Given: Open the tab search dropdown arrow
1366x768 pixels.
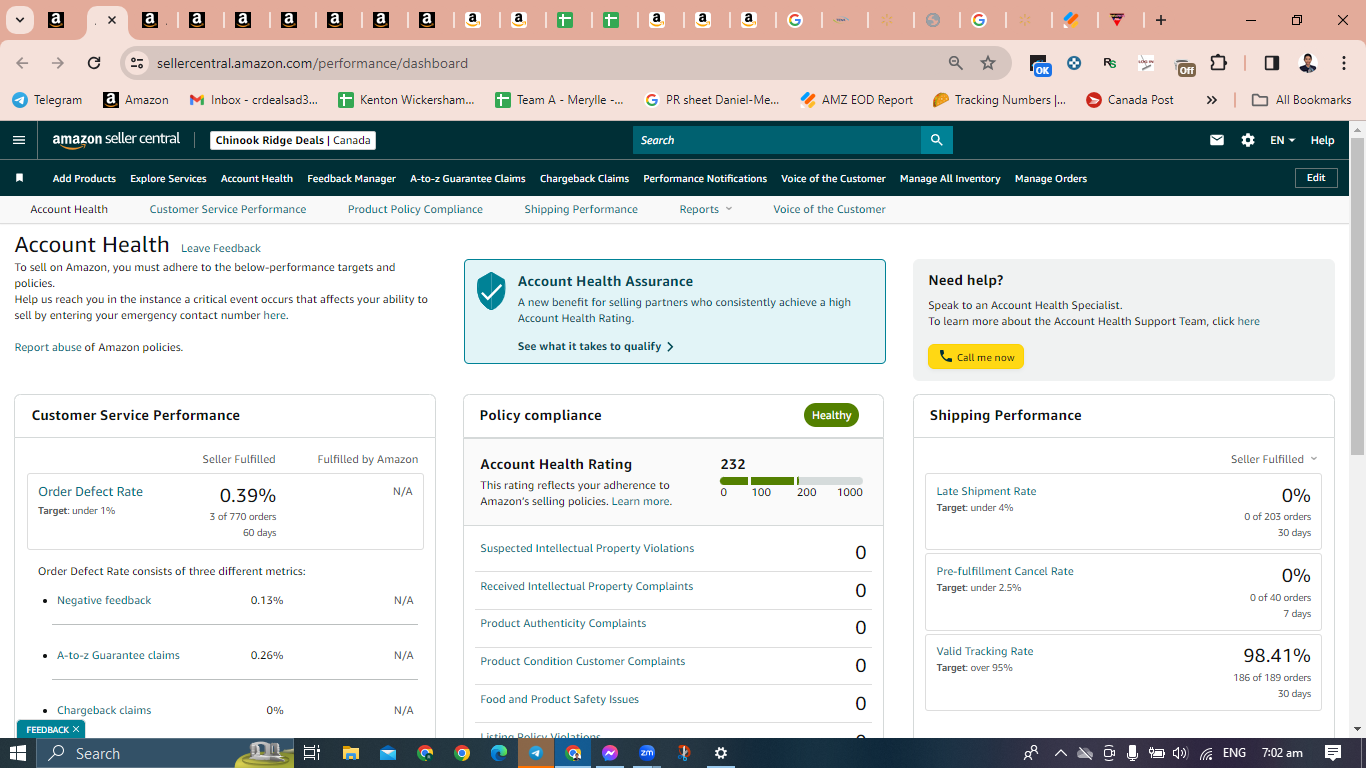Looking at the screenshot, I should 19,20.
